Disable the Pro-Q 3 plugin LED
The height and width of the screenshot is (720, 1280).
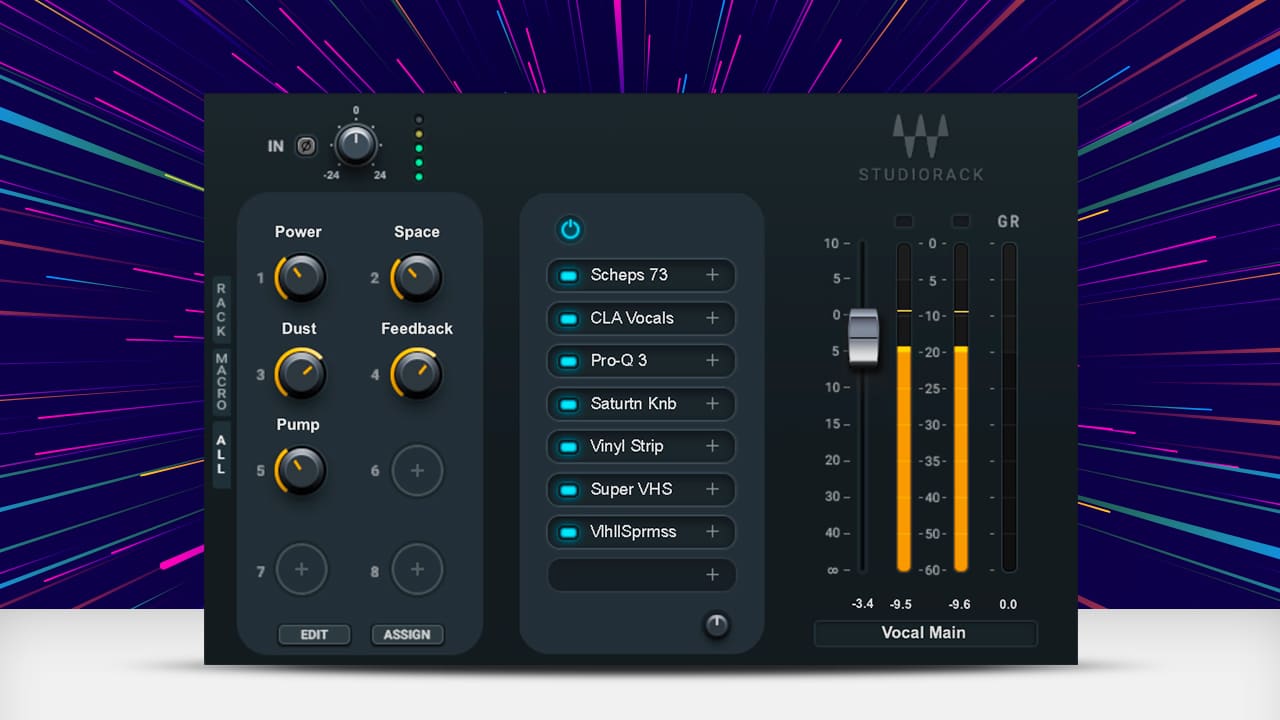click(569, 361)
